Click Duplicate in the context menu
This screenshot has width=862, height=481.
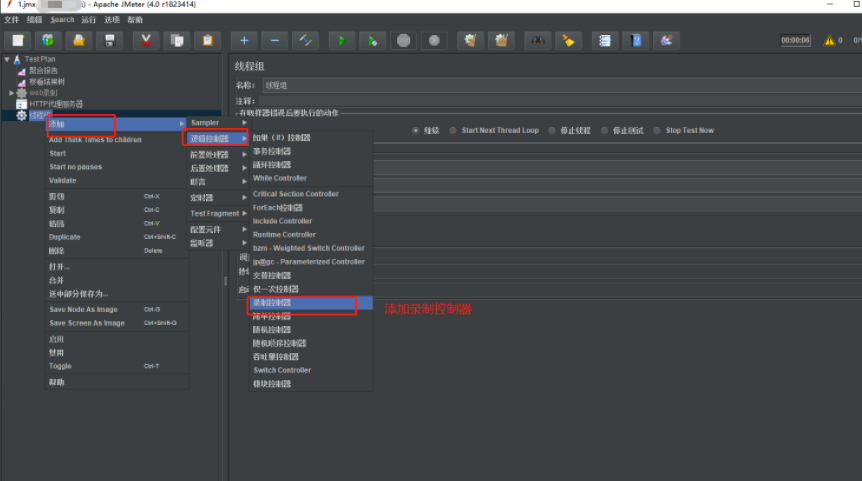pyautogui.click(x=116, y=237)
